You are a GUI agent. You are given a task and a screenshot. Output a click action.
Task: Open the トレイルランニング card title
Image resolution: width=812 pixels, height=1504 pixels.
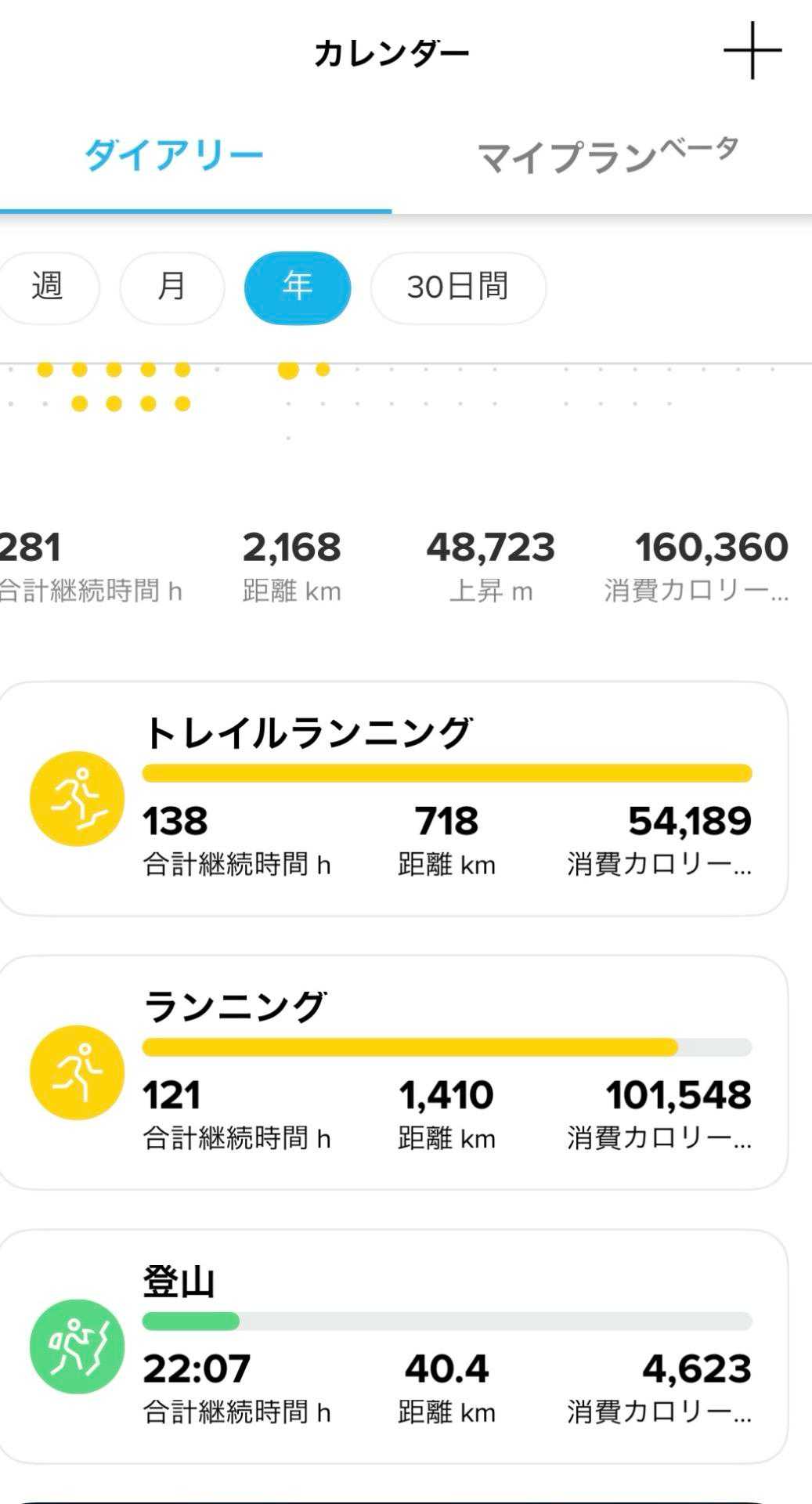pos(308,733)
